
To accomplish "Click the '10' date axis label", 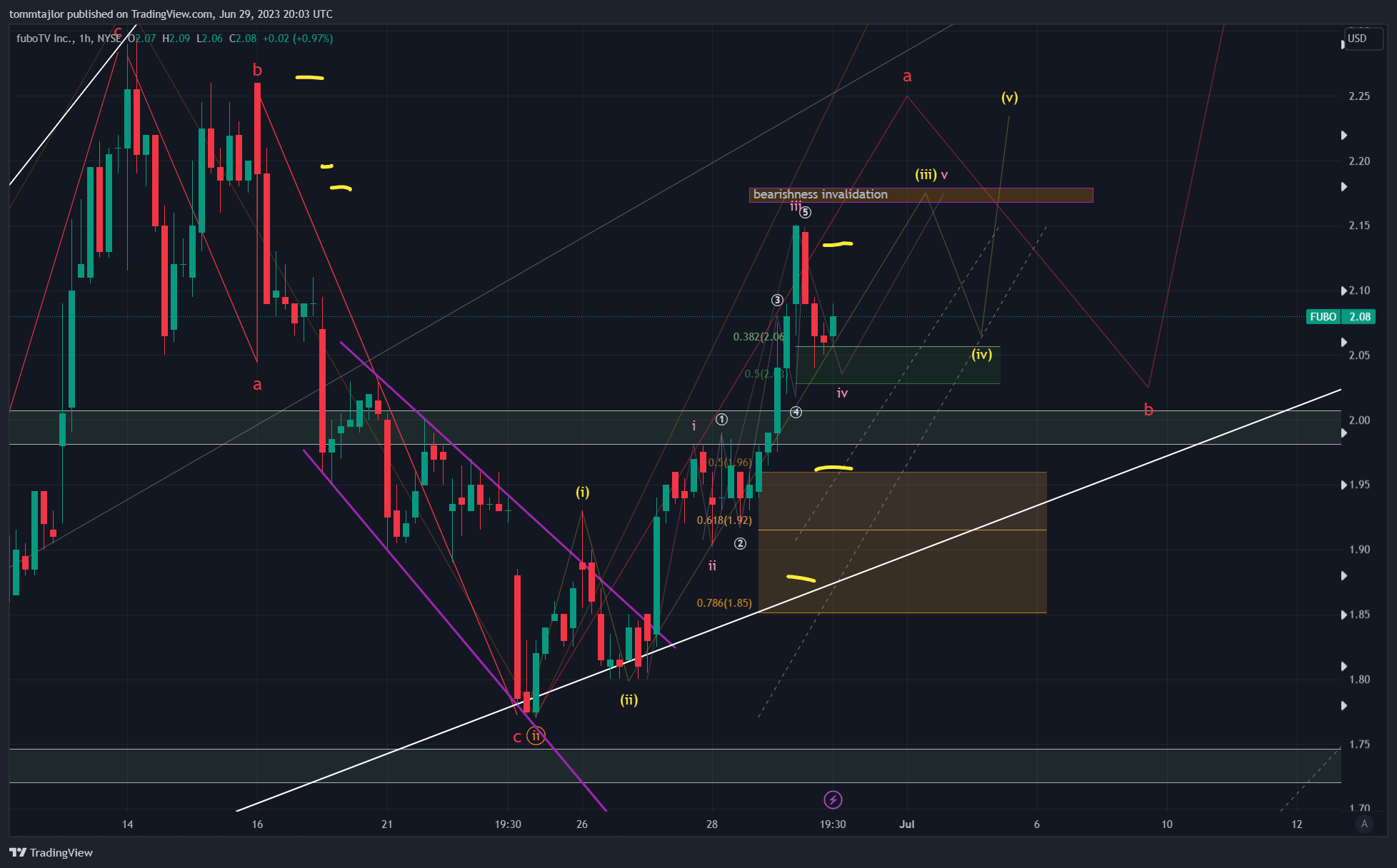I will click(x=1167, y=824).
